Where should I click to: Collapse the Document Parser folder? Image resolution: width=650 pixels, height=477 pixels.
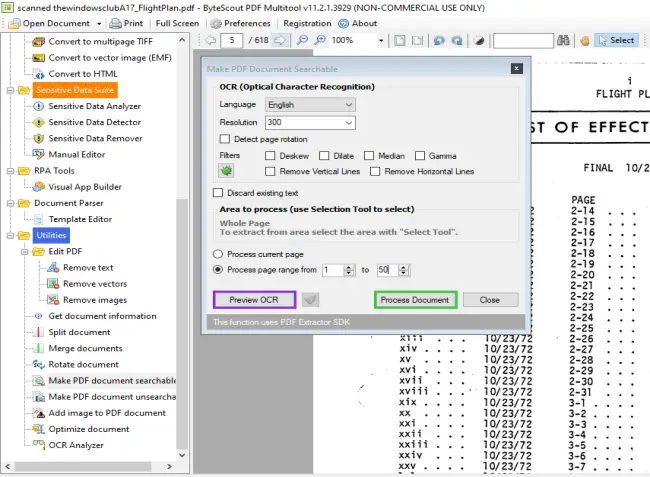[10, 203]
